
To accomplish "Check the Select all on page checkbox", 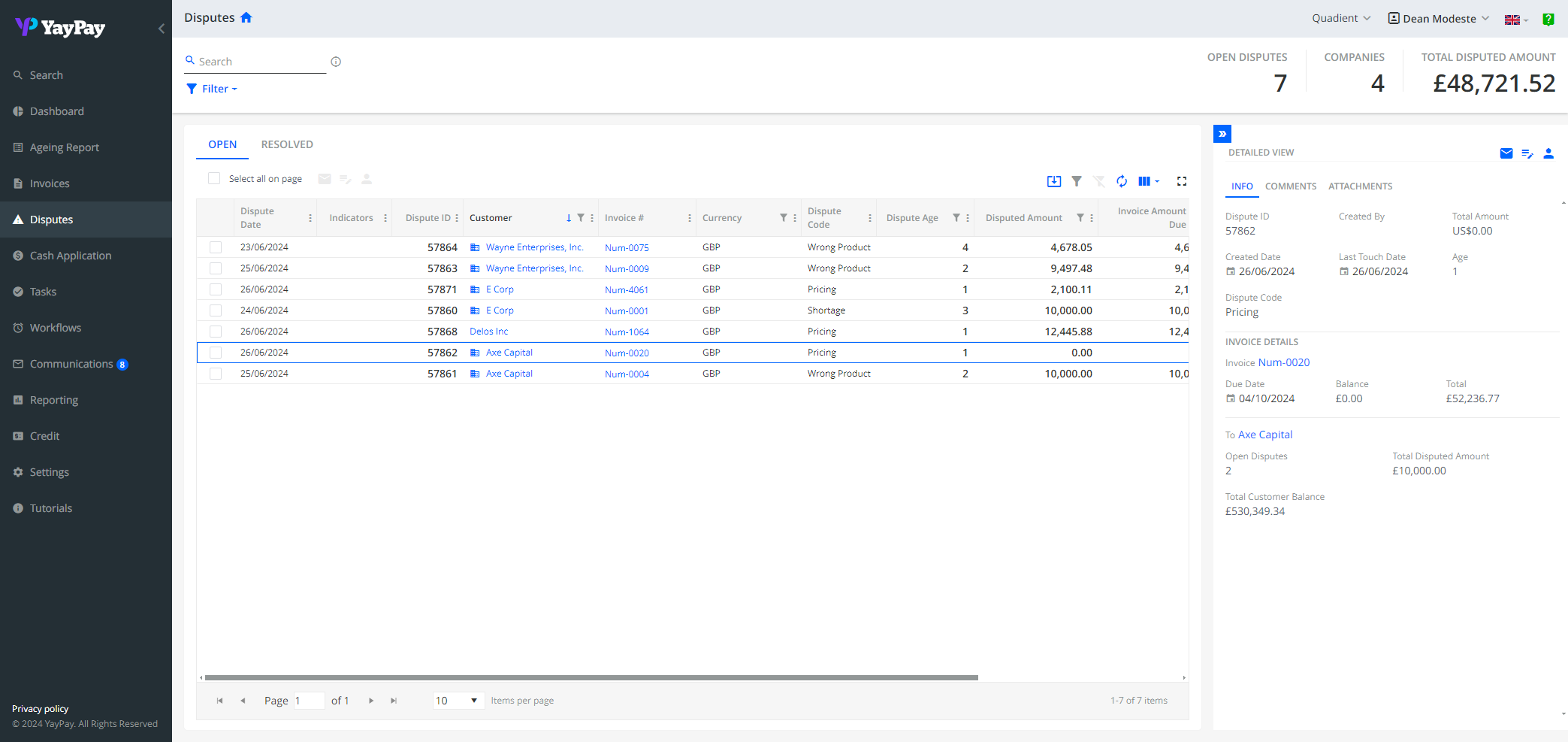I will pos(214,179).
